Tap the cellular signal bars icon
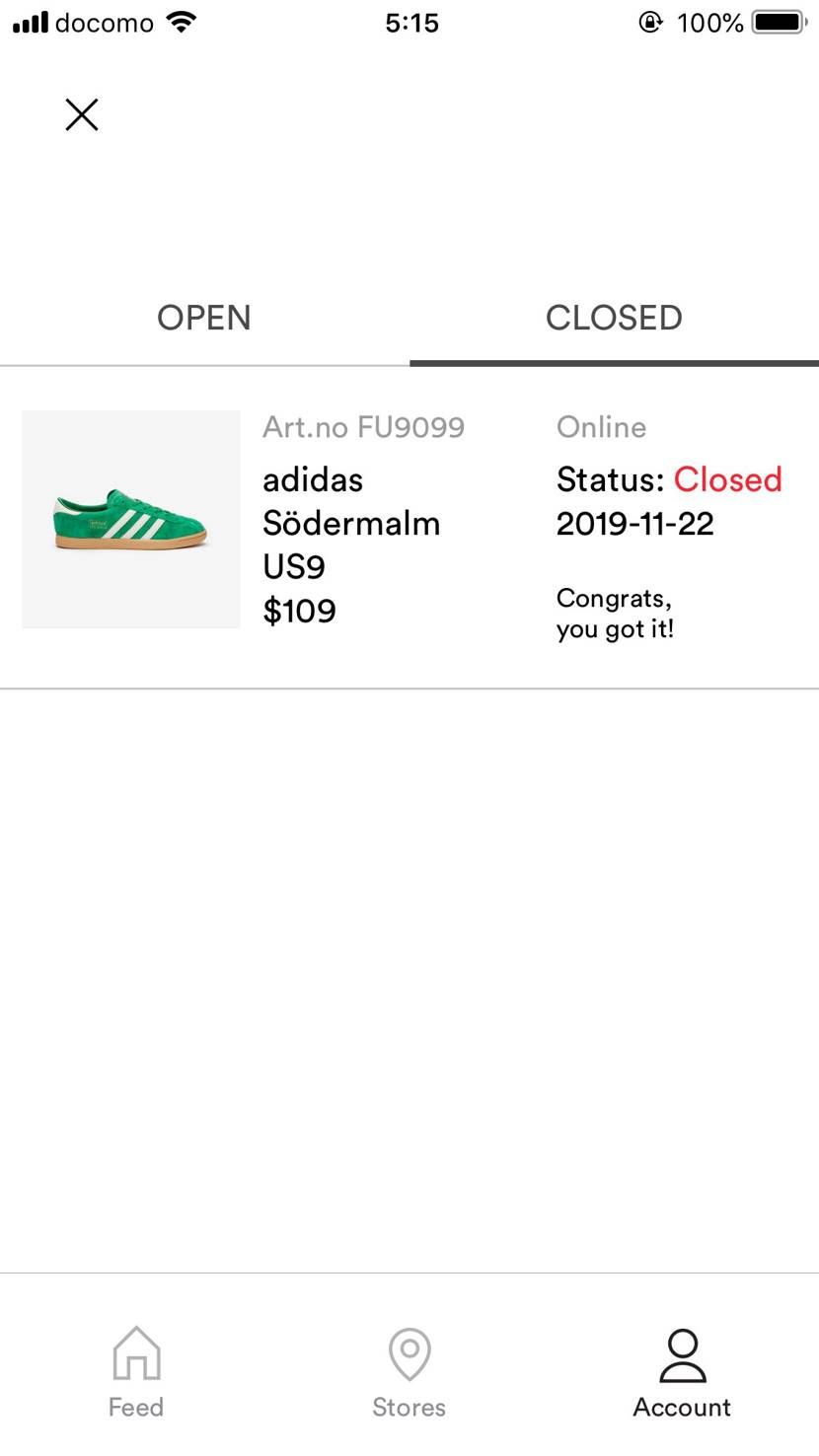The height and width of the screenshot is (1456, 819). (x=30, y=22)
